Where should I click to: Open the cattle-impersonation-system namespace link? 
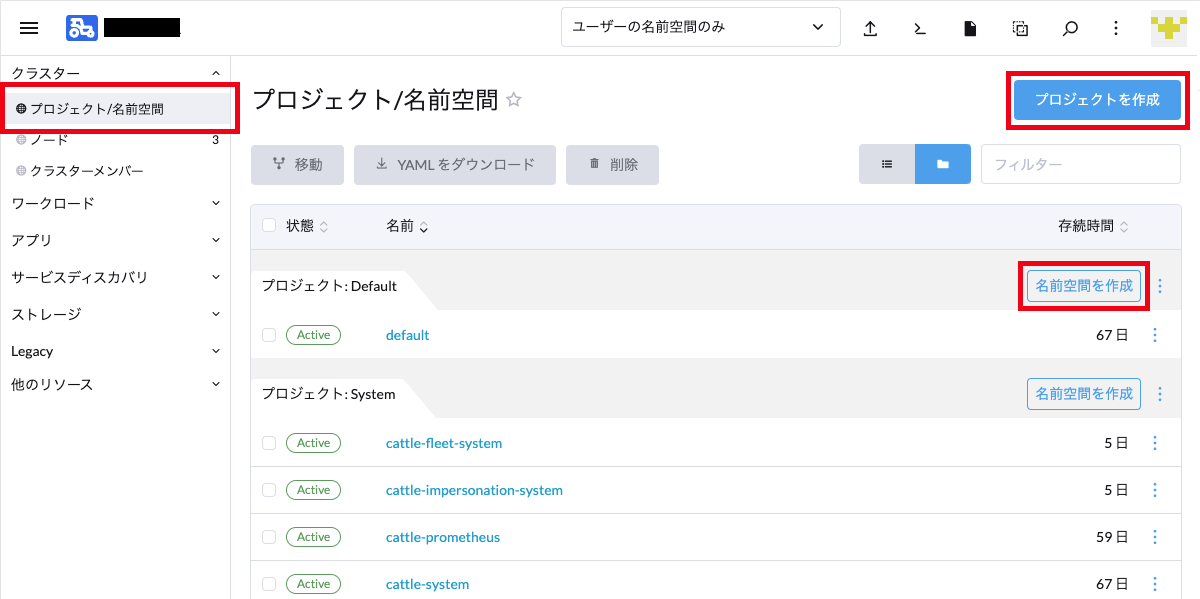tap(474, 490)
